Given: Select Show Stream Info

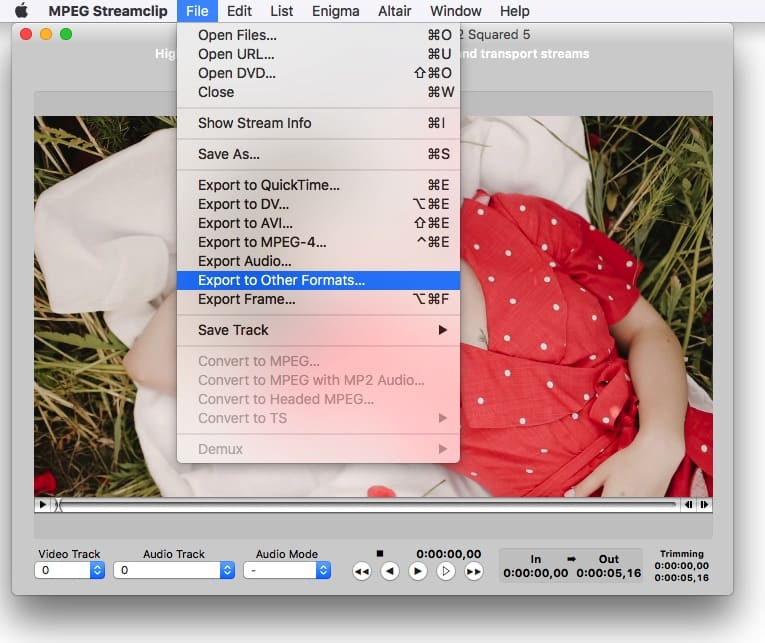Looking at the screenshot, I should click(x=318, y=123).
